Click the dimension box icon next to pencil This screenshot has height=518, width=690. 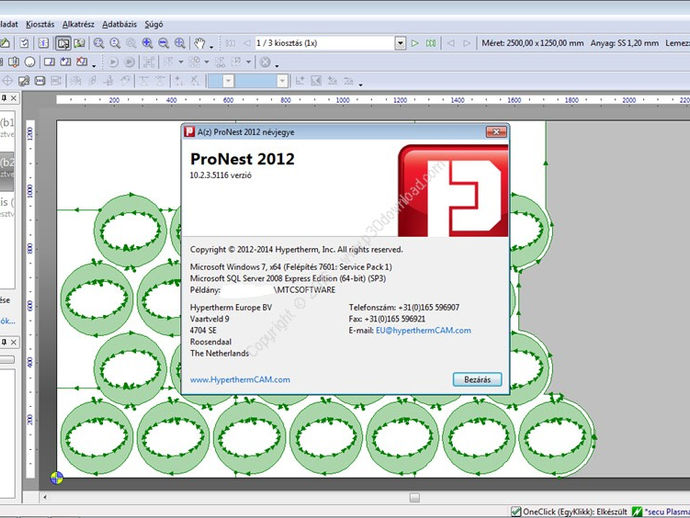[x=40, y=81]
